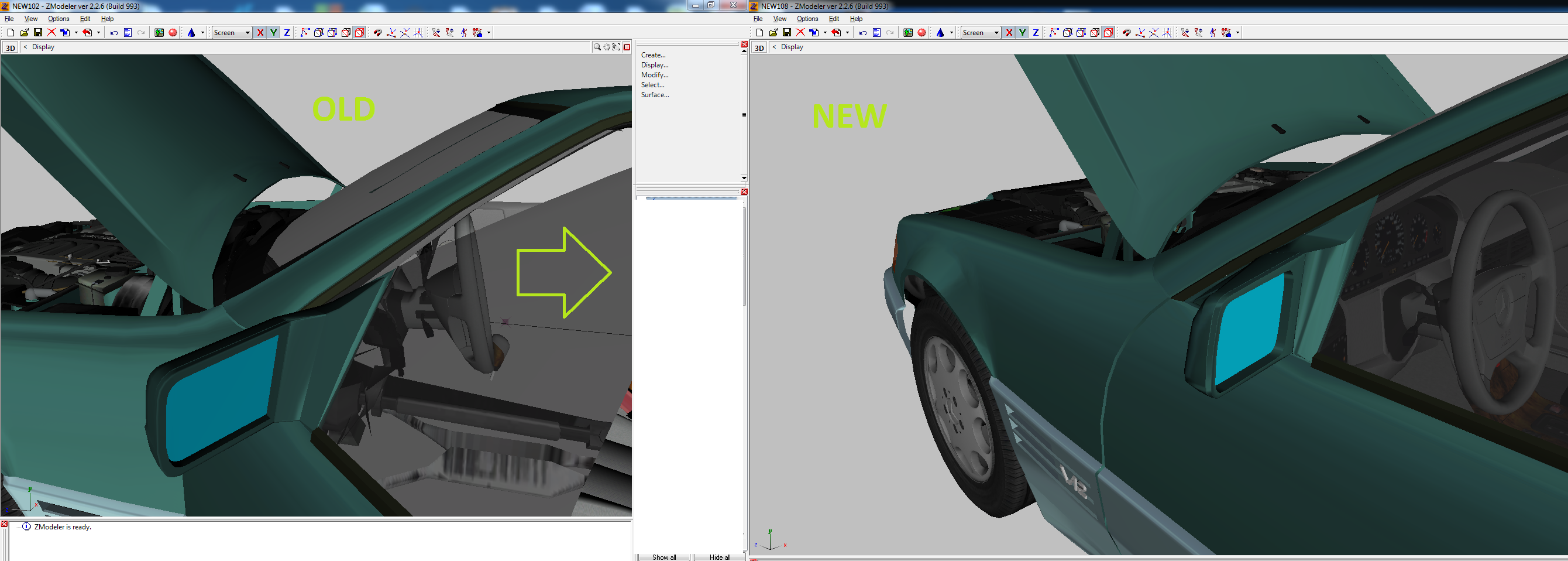This screenshot has height=561, width=1568.
Task: Open the Options menu in the NEW108 window
Action: click(807, 19)
